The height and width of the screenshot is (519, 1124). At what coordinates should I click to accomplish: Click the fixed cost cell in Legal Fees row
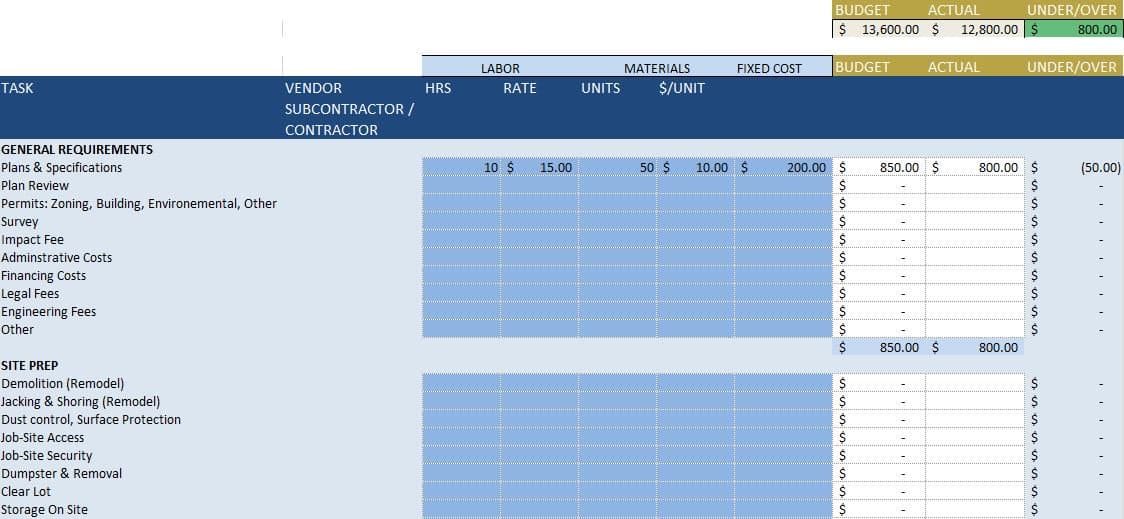(784, 293)
